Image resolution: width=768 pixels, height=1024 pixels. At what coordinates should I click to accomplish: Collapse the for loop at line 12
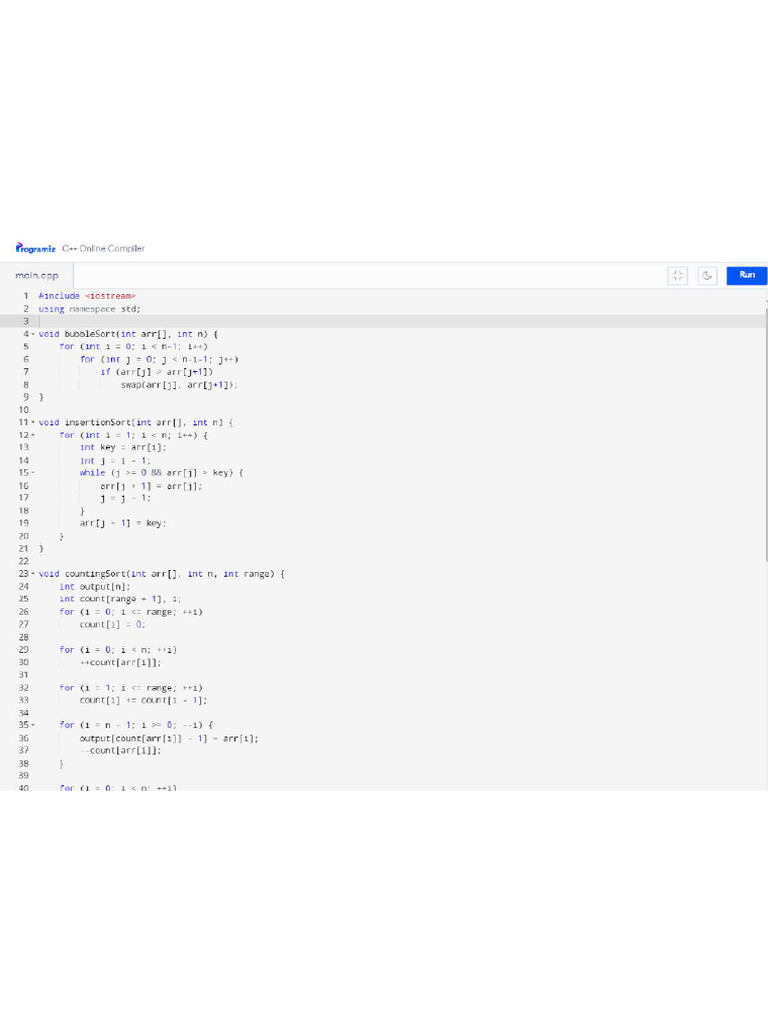click(x=33, y=435)
